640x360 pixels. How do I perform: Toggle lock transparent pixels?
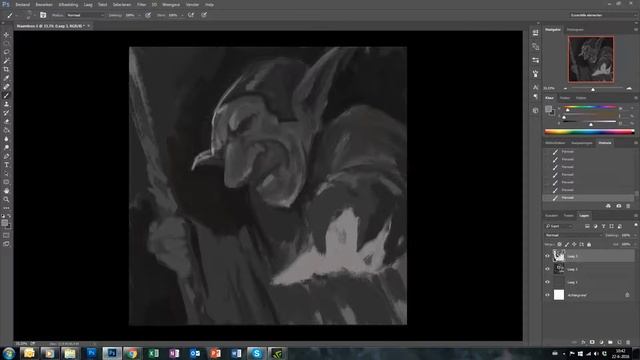pos(560,244)
